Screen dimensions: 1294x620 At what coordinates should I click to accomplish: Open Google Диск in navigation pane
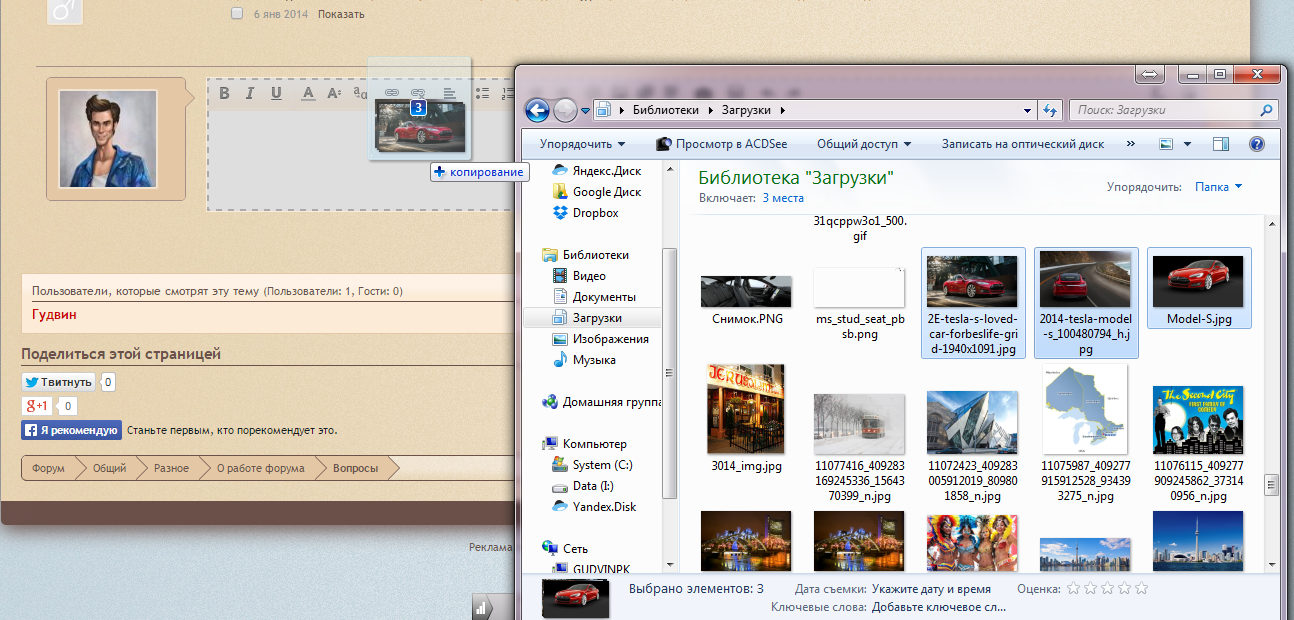point(597,192)
